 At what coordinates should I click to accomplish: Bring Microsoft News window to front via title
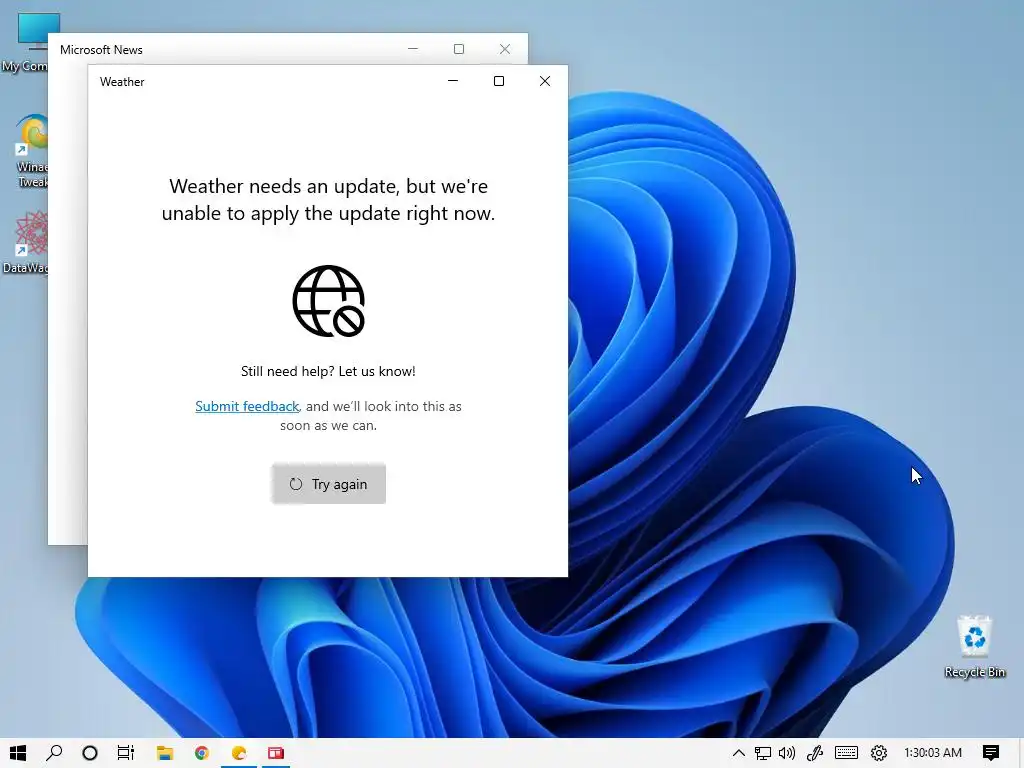[x=101, y=50]
